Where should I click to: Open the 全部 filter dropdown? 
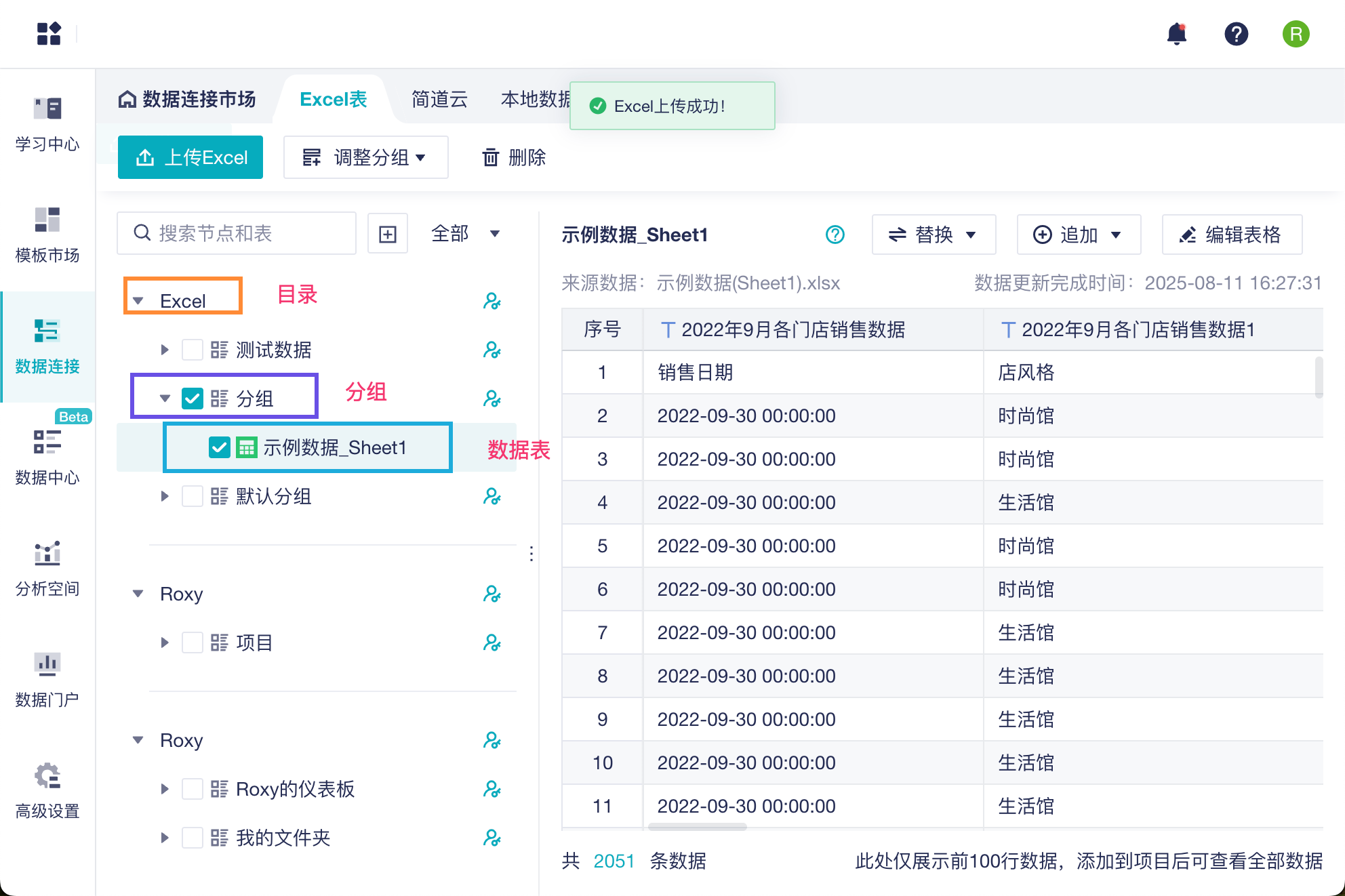465,234
